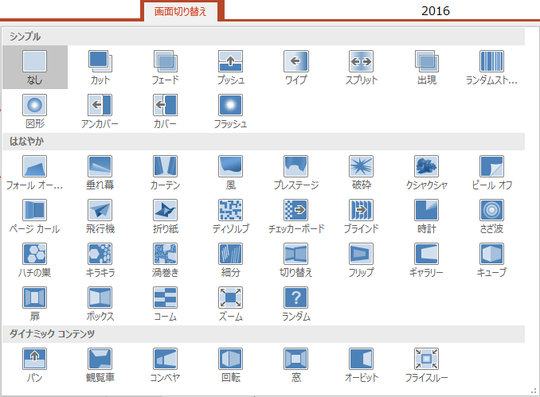This screenshot has height=397, width=540.
Task: Choose the 扉 transition
Action: [x=35, y=304]
